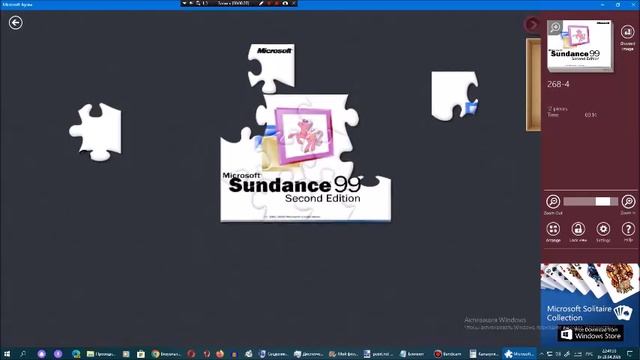Open the Sundance 99 preview thumbnail
640x360 pixels.
(580, 46)
